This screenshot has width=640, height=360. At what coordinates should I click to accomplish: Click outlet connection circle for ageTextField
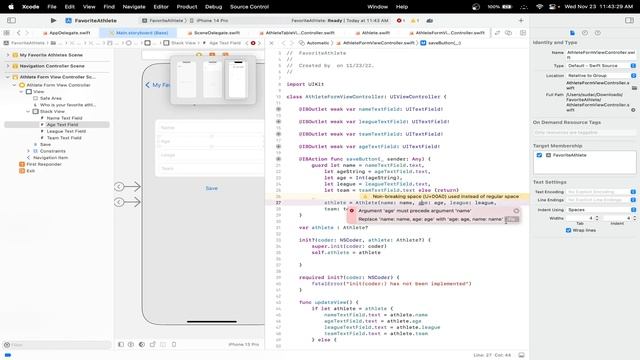click(278, 146)
